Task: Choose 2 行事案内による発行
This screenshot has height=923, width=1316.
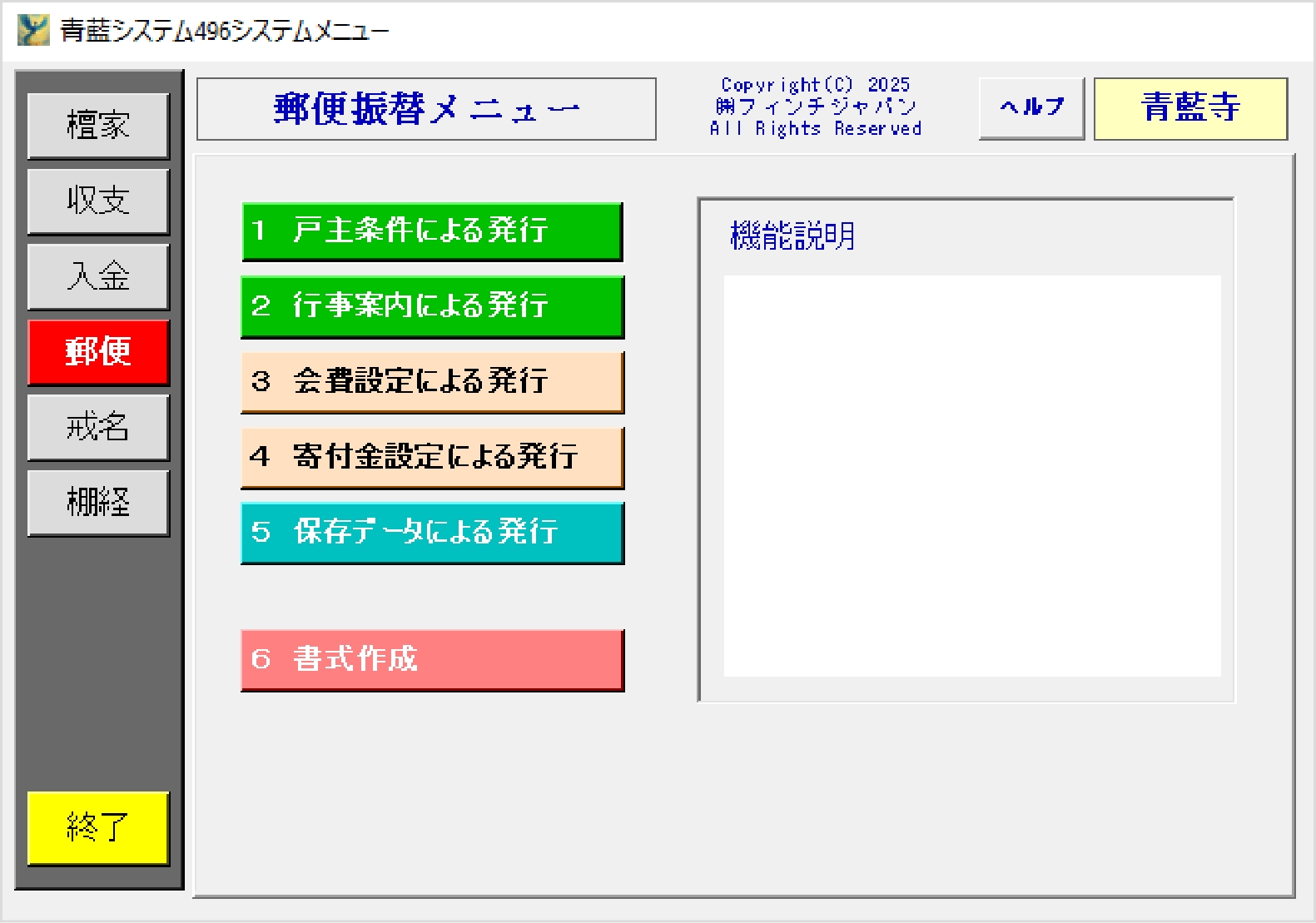Action: [432, 306]
